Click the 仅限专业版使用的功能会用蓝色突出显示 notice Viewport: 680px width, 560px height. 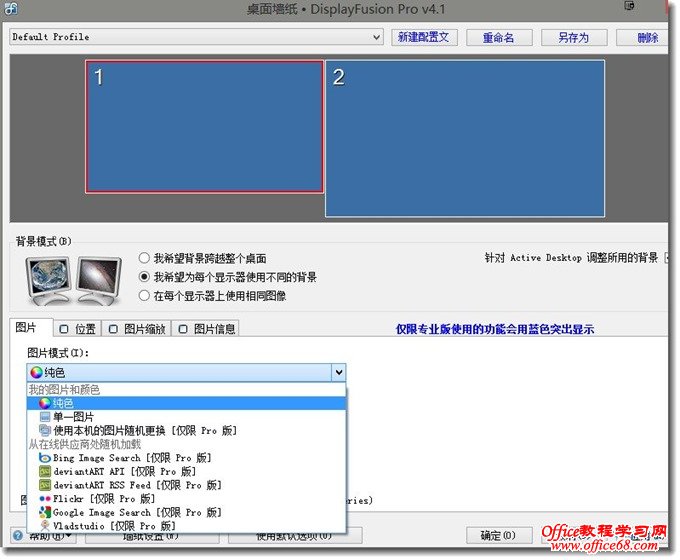[x=495, y=329]
